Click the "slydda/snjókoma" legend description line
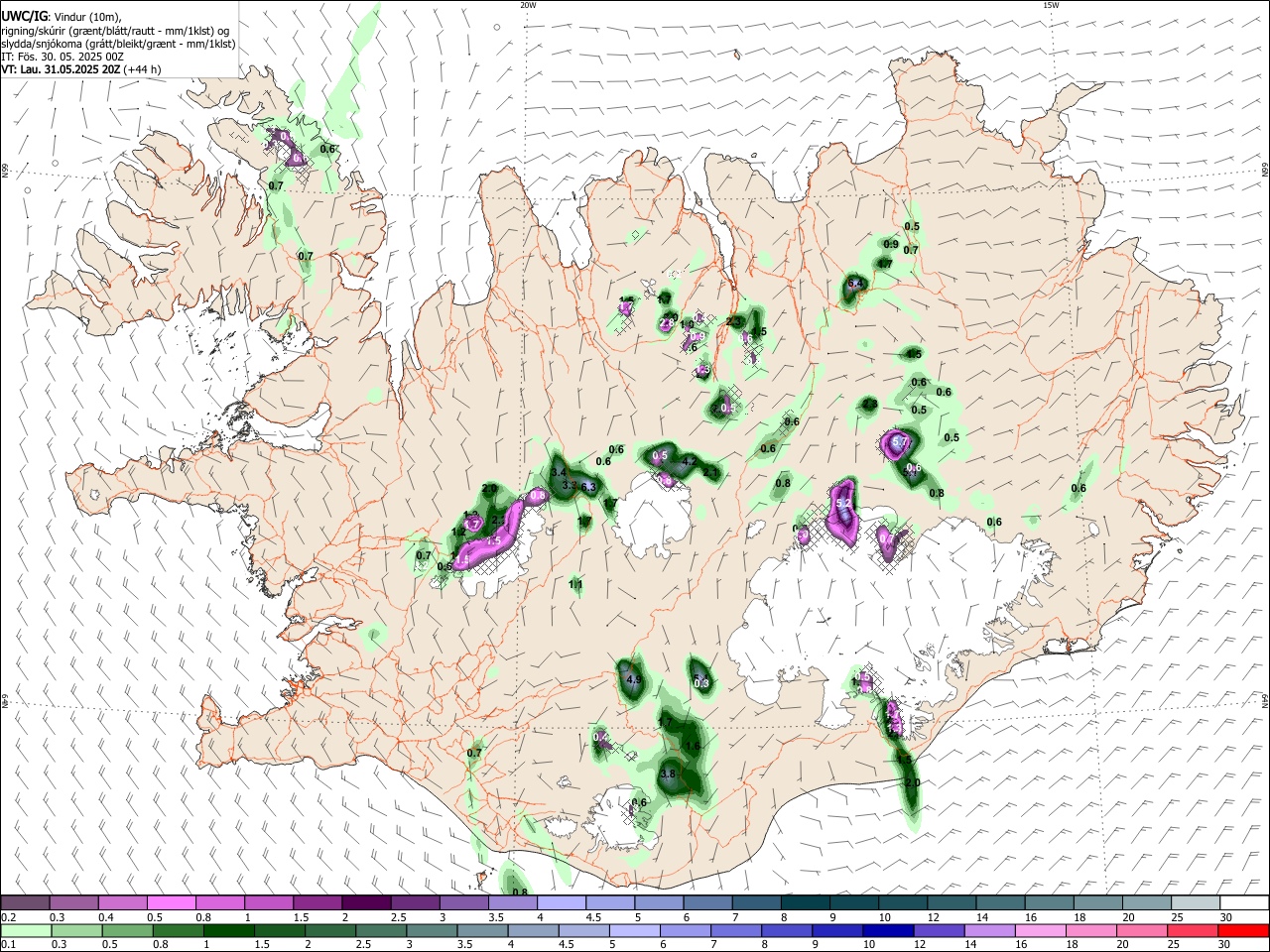This screenshot has width=1270, height=952. [x=118, y=44]
